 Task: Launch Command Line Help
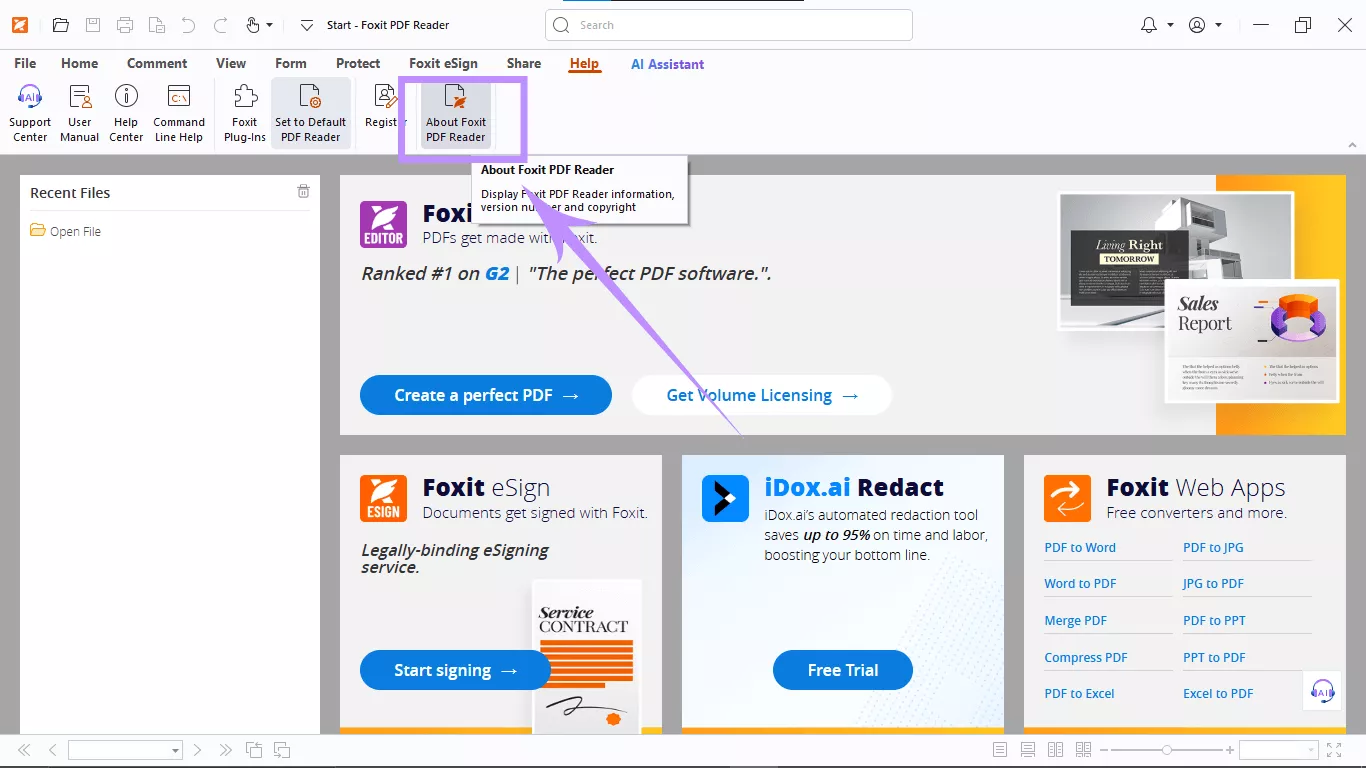179,110
